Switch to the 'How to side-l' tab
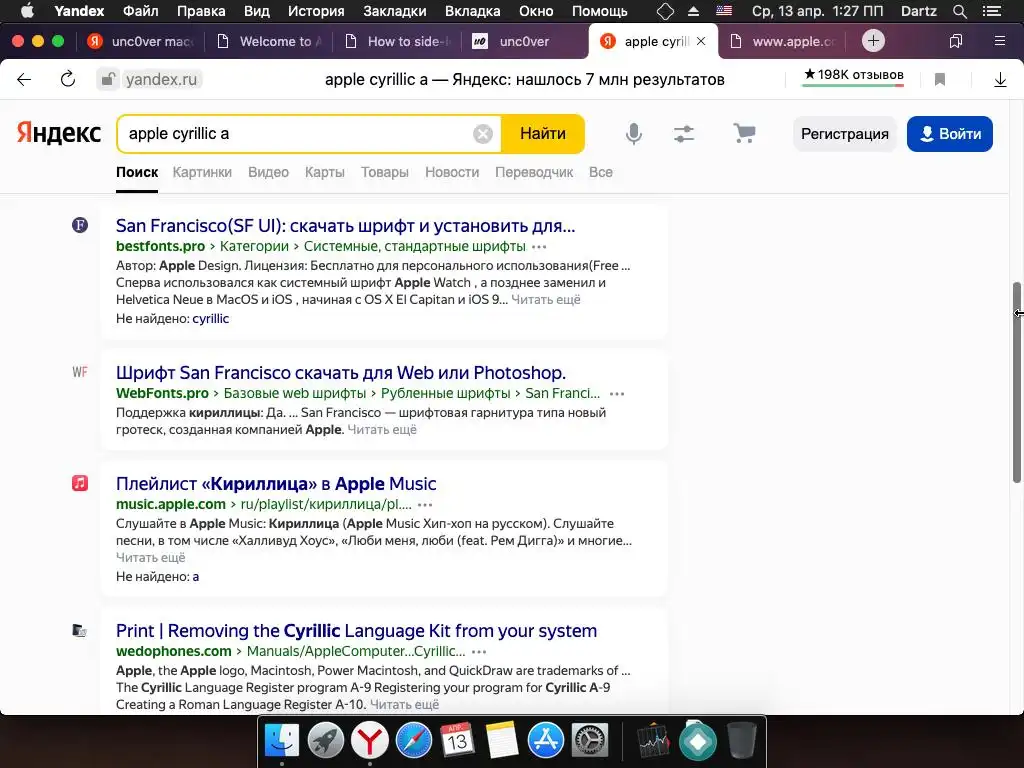The width and height of the screenshot is (1024, 768). pos(397,41)
